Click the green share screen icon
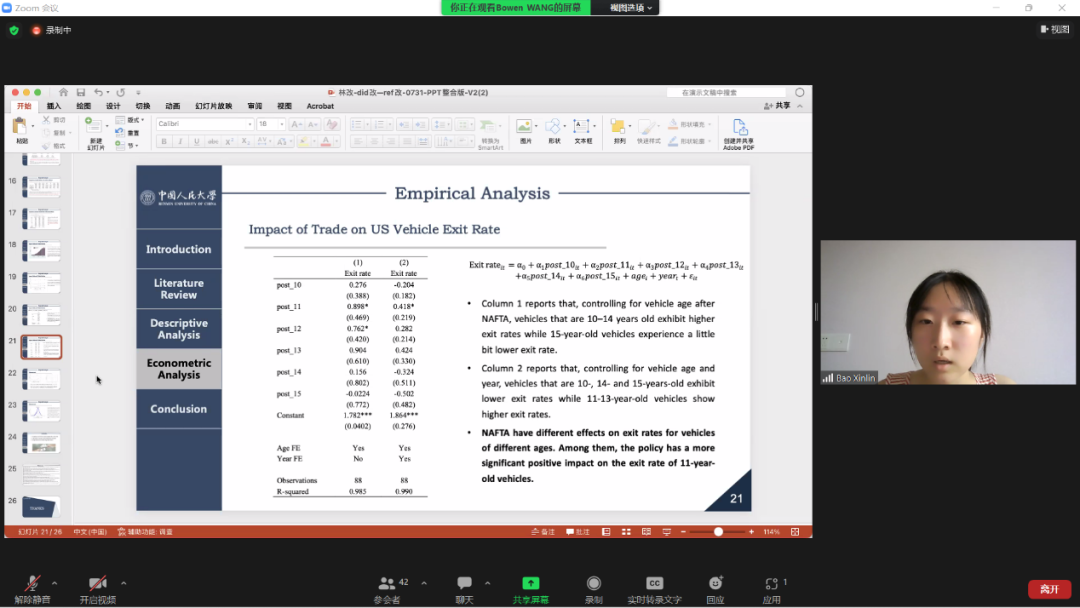Viewport: 1080px width, 608px height. click(530, 583)
